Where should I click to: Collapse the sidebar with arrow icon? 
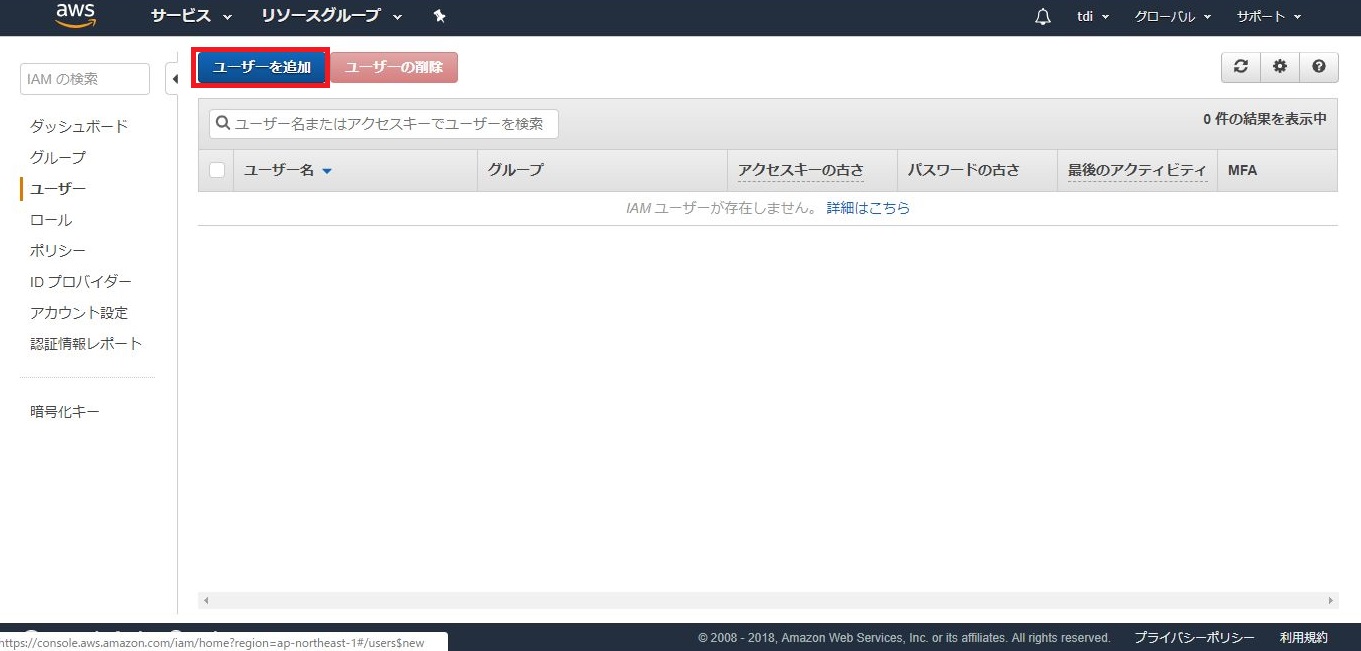[x=174, y=79]
